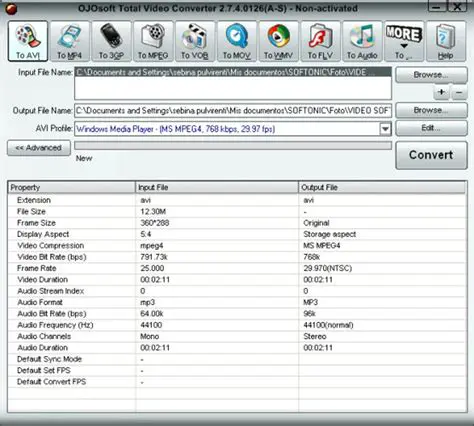Select the Video Duration row
Screen dimensions: 474x426
[x=237, y=280]
